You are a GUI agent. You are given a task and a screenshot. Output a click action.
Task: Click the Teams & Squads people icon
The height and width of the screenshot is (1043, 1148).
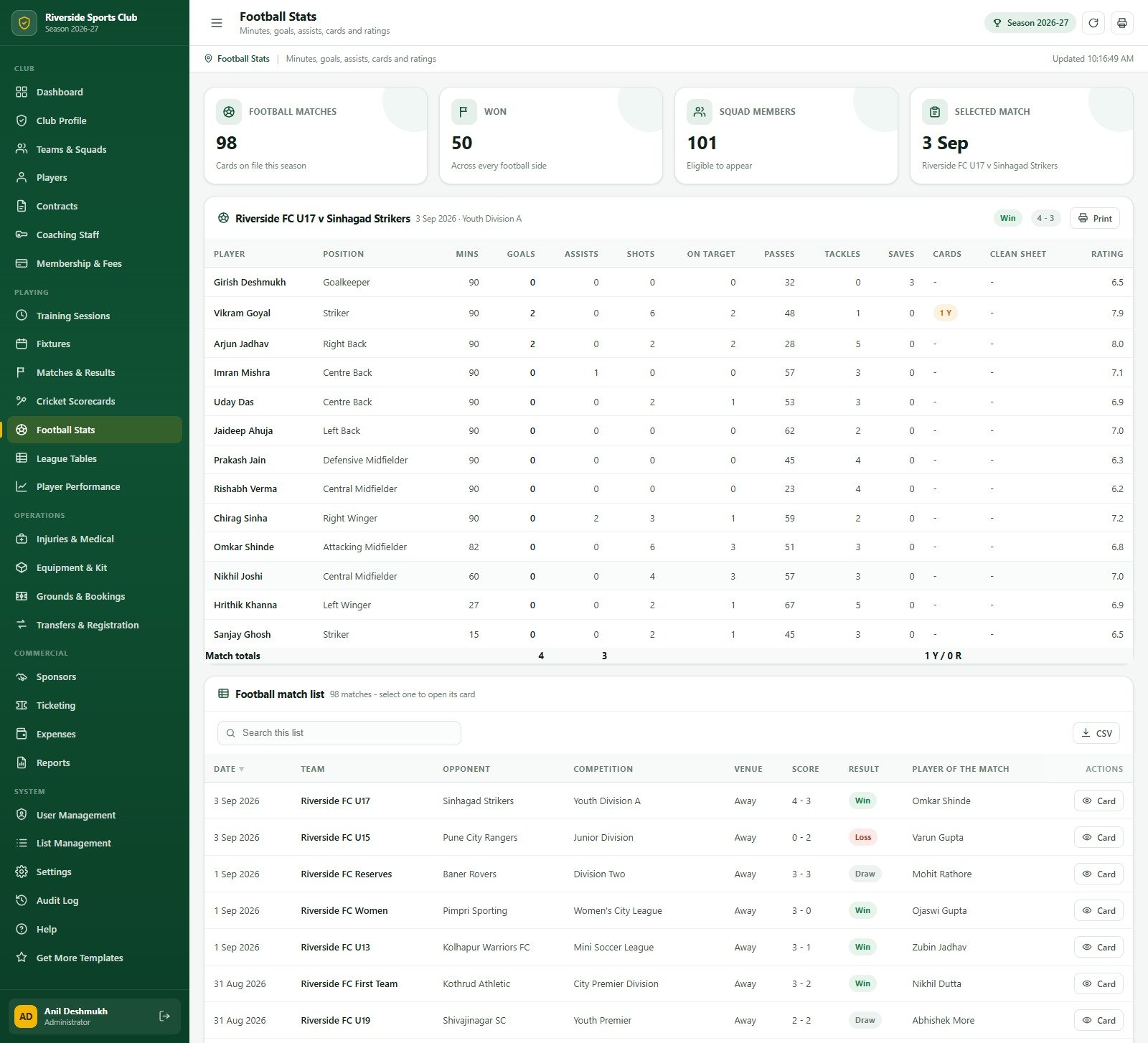[x=22, y=149]
